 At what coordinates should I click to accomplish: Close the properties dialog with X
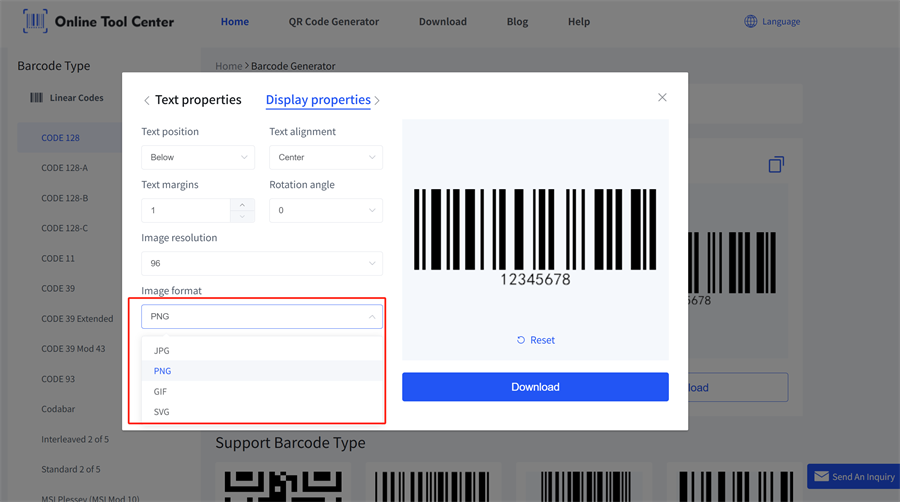click(662, 97)
